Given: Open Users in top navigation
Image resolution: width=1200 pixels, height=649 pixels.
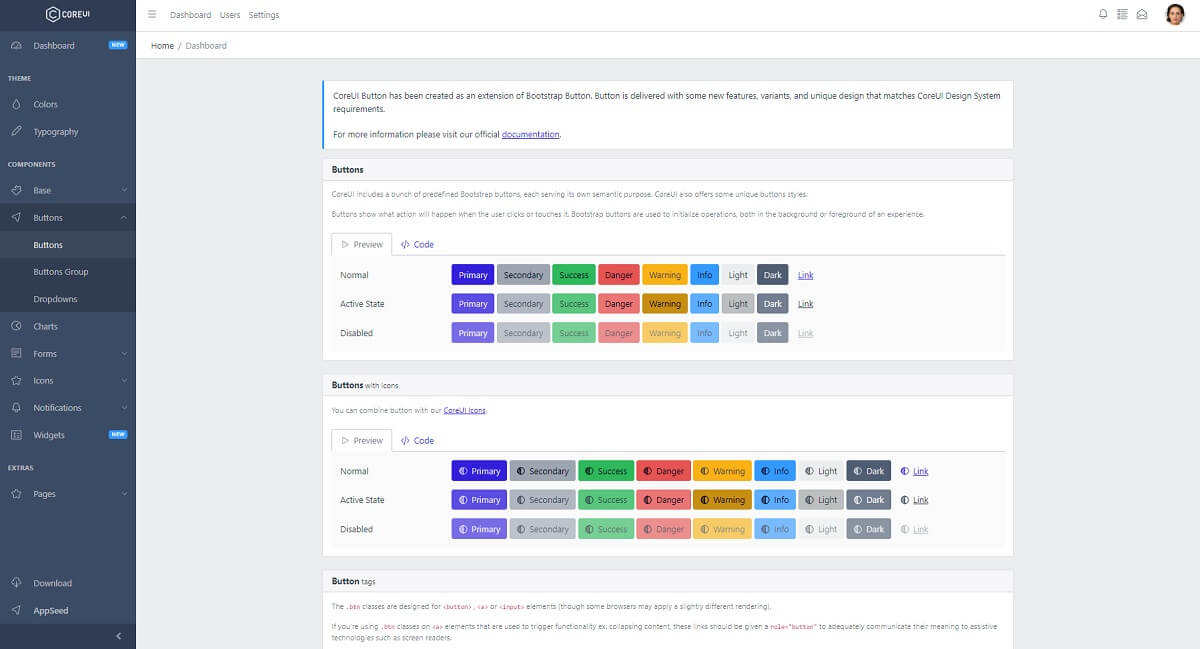Looking at the screenshot, I should point(230,15).
